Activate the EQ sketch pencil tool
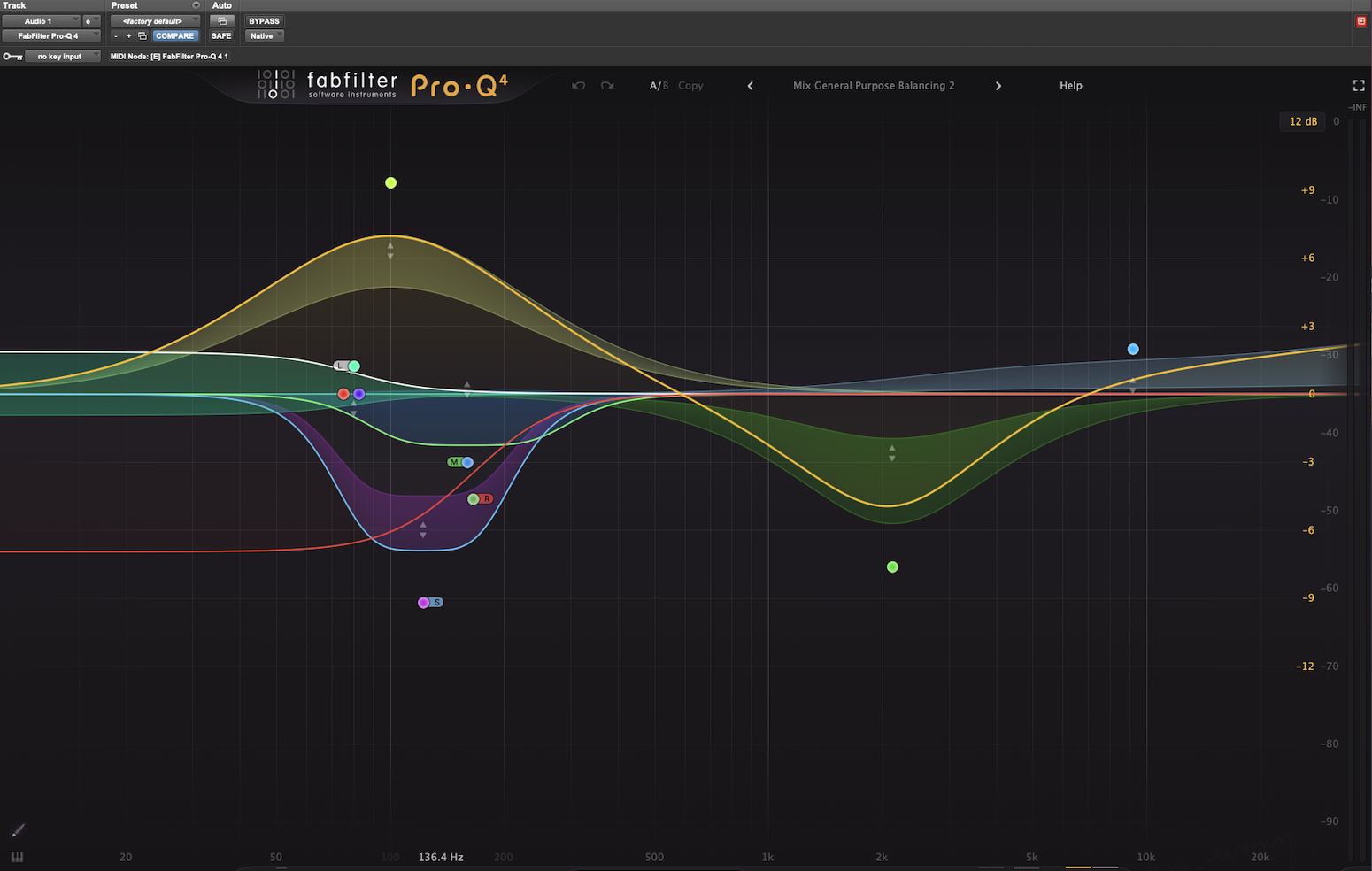Screen dimensions: 1372x871 tap(18, 830)
